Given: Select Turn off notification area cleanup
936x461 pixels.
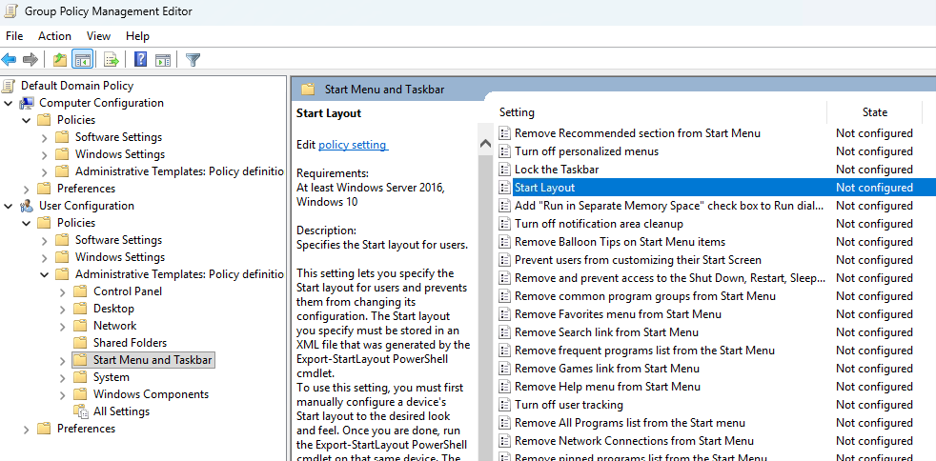Looking at the screenshot, I should click(x=599, y=224).
